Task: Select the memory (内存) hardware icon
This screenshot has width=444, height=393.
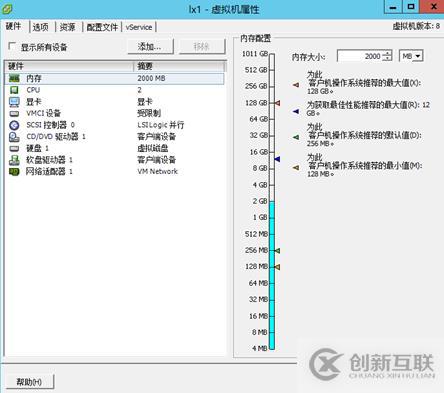Action: [14, 78]
